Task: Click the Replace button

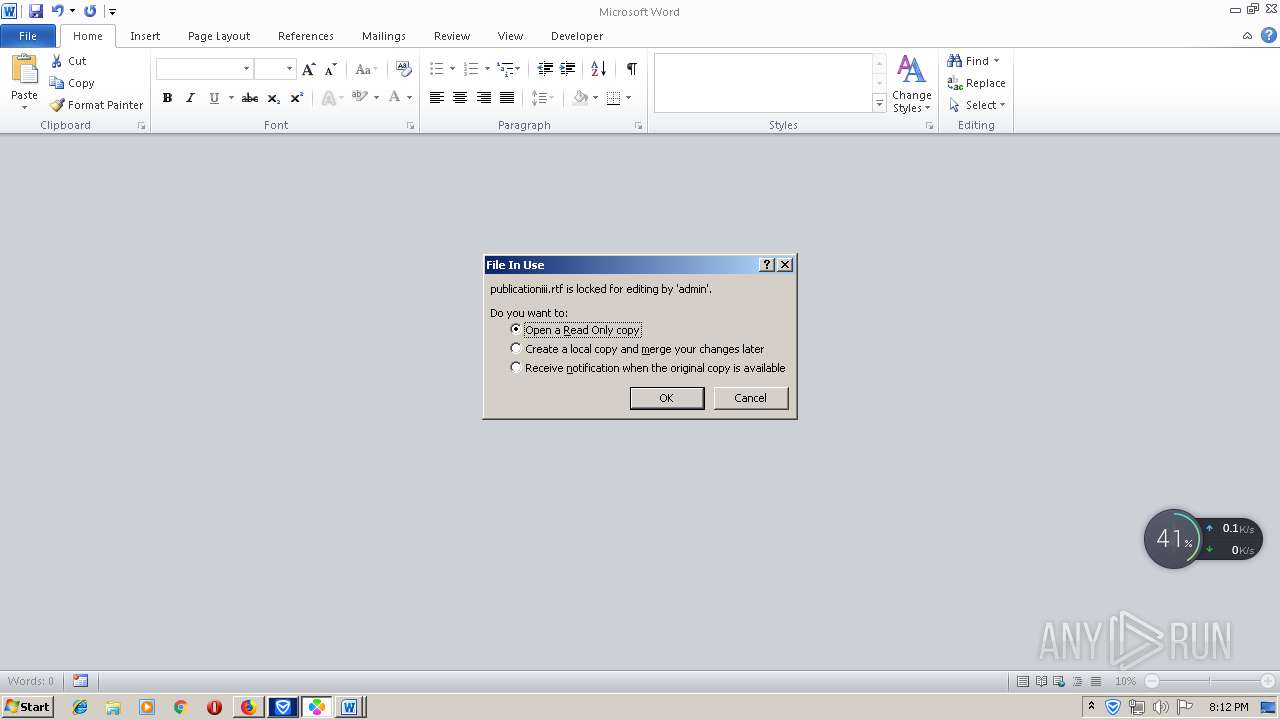Action: click(x=977, y=83)
